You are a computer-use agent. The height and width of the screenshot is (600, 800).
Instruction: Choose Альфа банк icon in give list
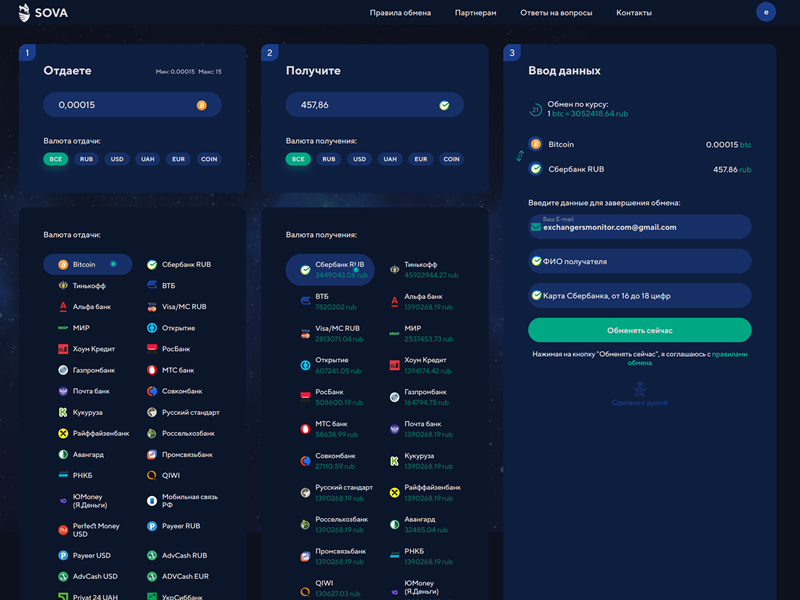(63, 307)
